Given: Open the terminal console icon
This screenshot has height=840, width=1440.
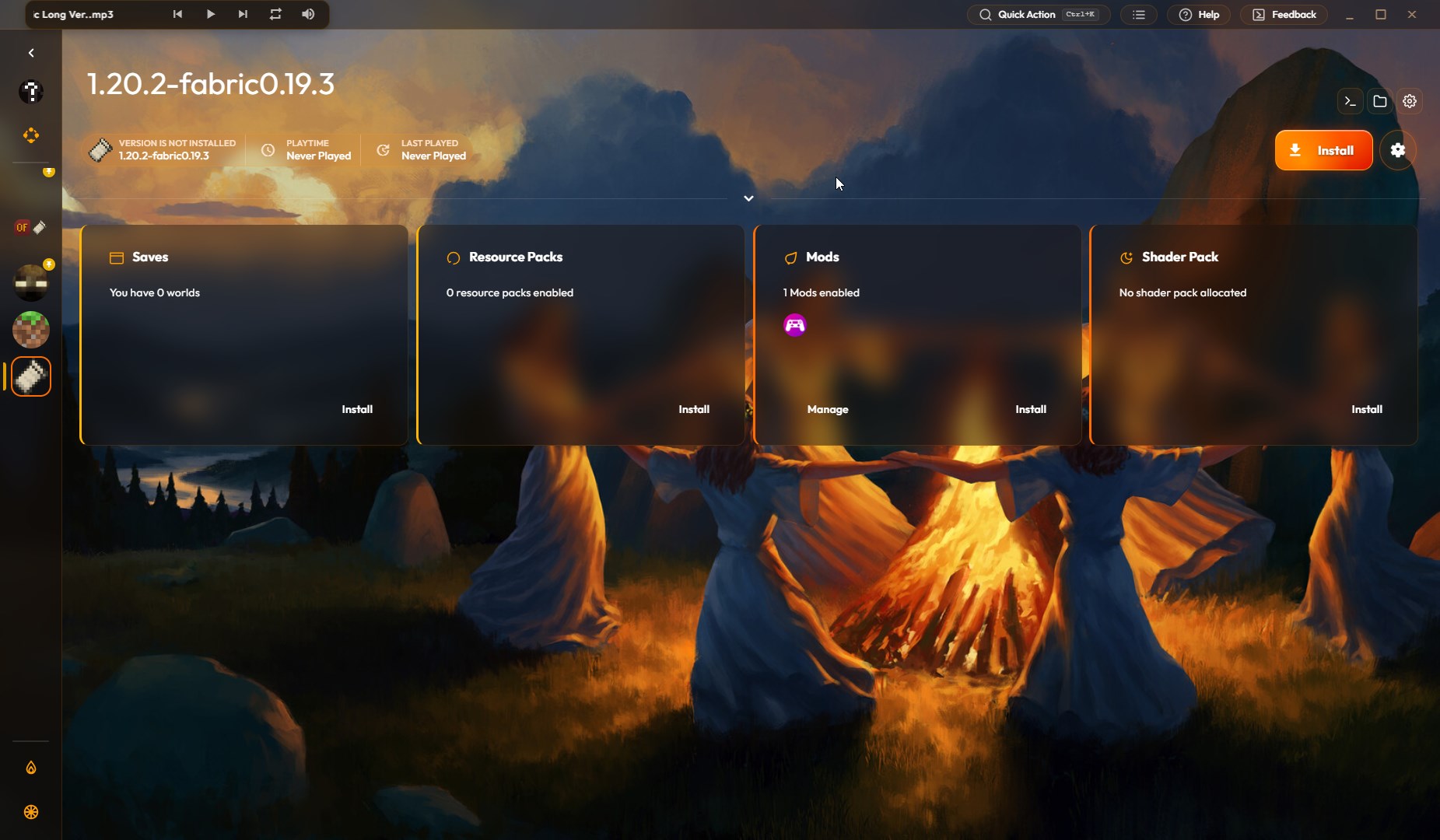Looking at the screenshot, I should [1351, 101].
